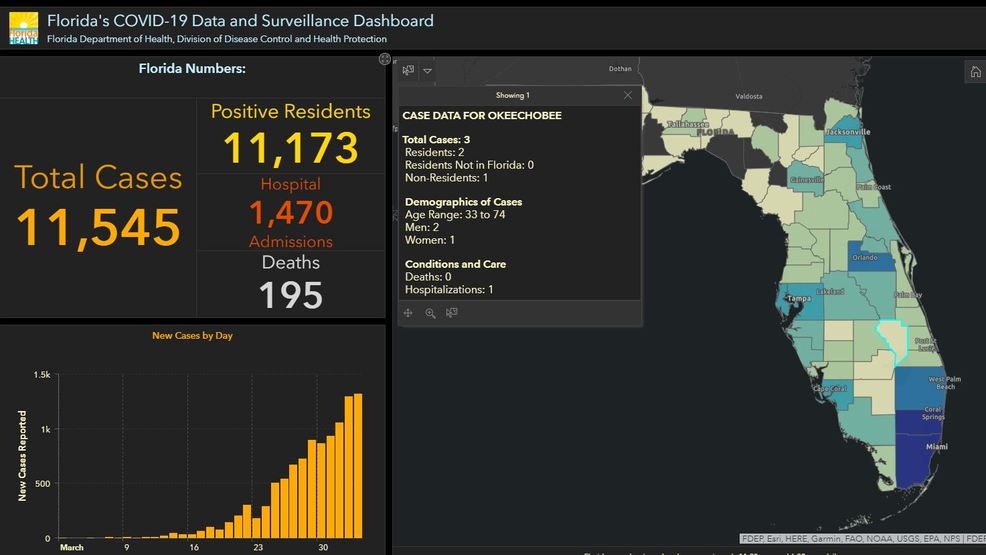Viewport: 986px width, 555px height.
Task: Click the tallest bar in New Cases chart
Action: 357,465
